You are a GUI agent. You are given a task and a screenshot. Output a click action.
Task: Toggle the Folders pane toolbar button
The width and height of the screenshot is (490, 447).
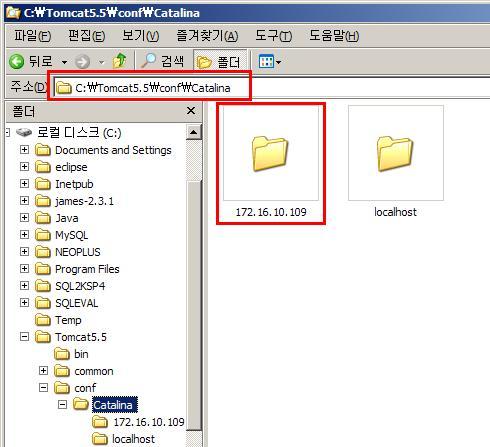pos(219,62)
